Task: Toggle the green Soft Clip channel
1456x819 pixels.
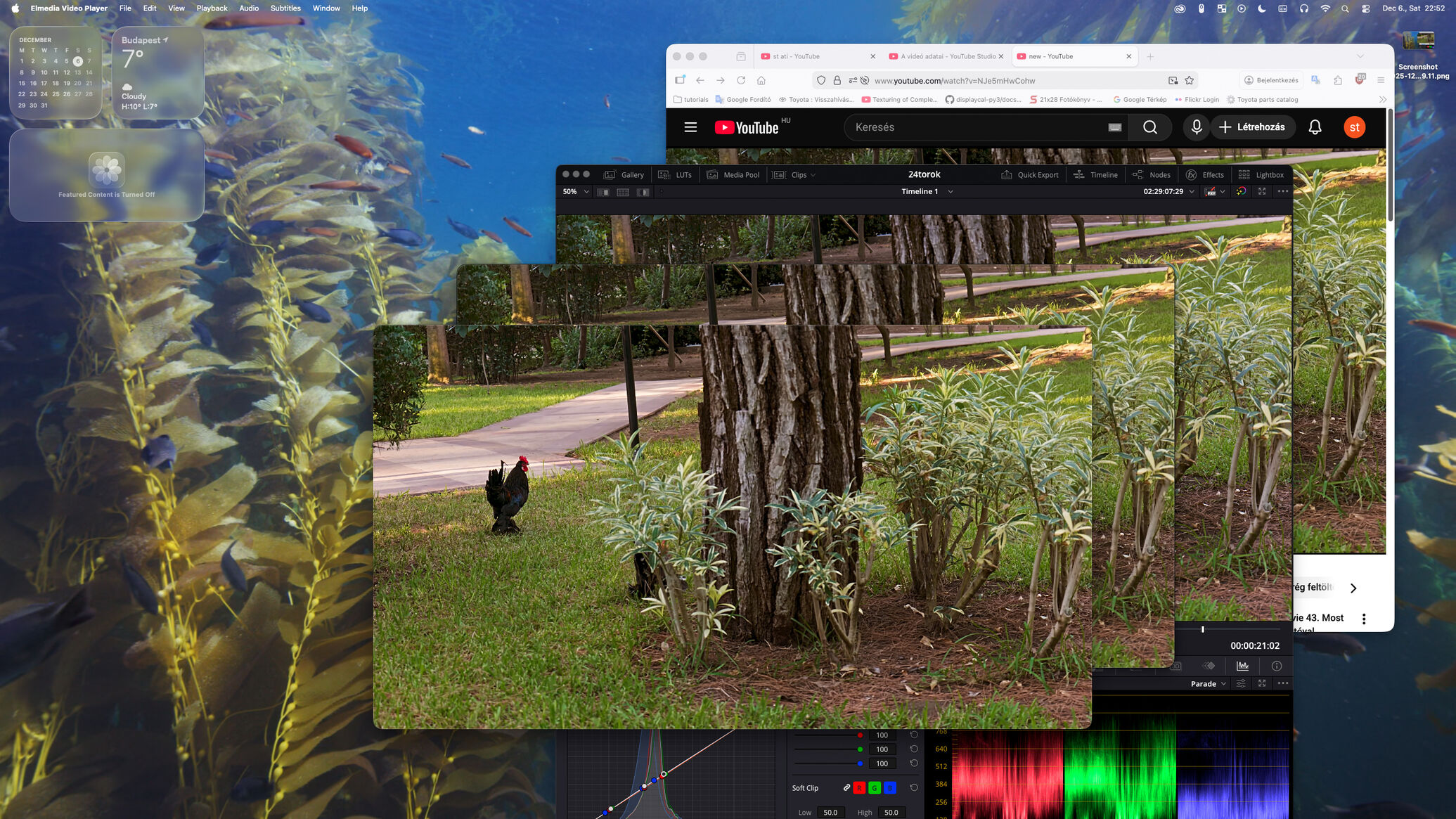Action: click(x=875, y=788)
